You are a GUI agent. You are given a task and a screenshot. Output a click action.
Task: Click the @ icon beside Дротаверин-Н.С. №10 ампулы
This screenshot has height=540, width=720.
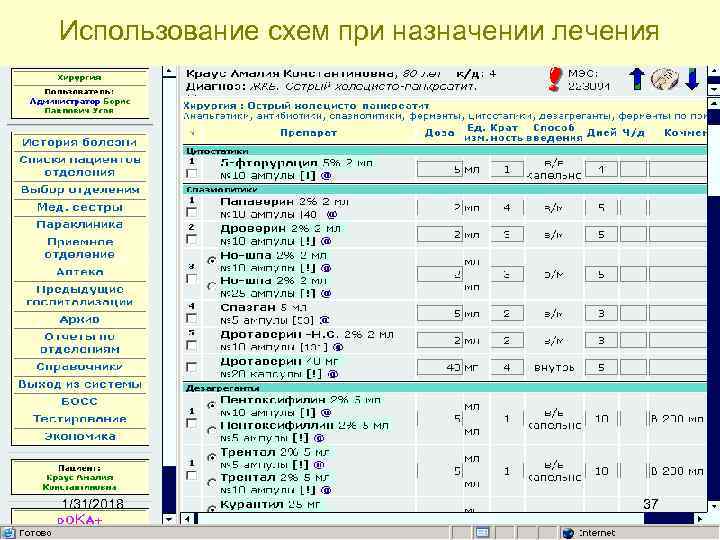[x=338, y=347]
